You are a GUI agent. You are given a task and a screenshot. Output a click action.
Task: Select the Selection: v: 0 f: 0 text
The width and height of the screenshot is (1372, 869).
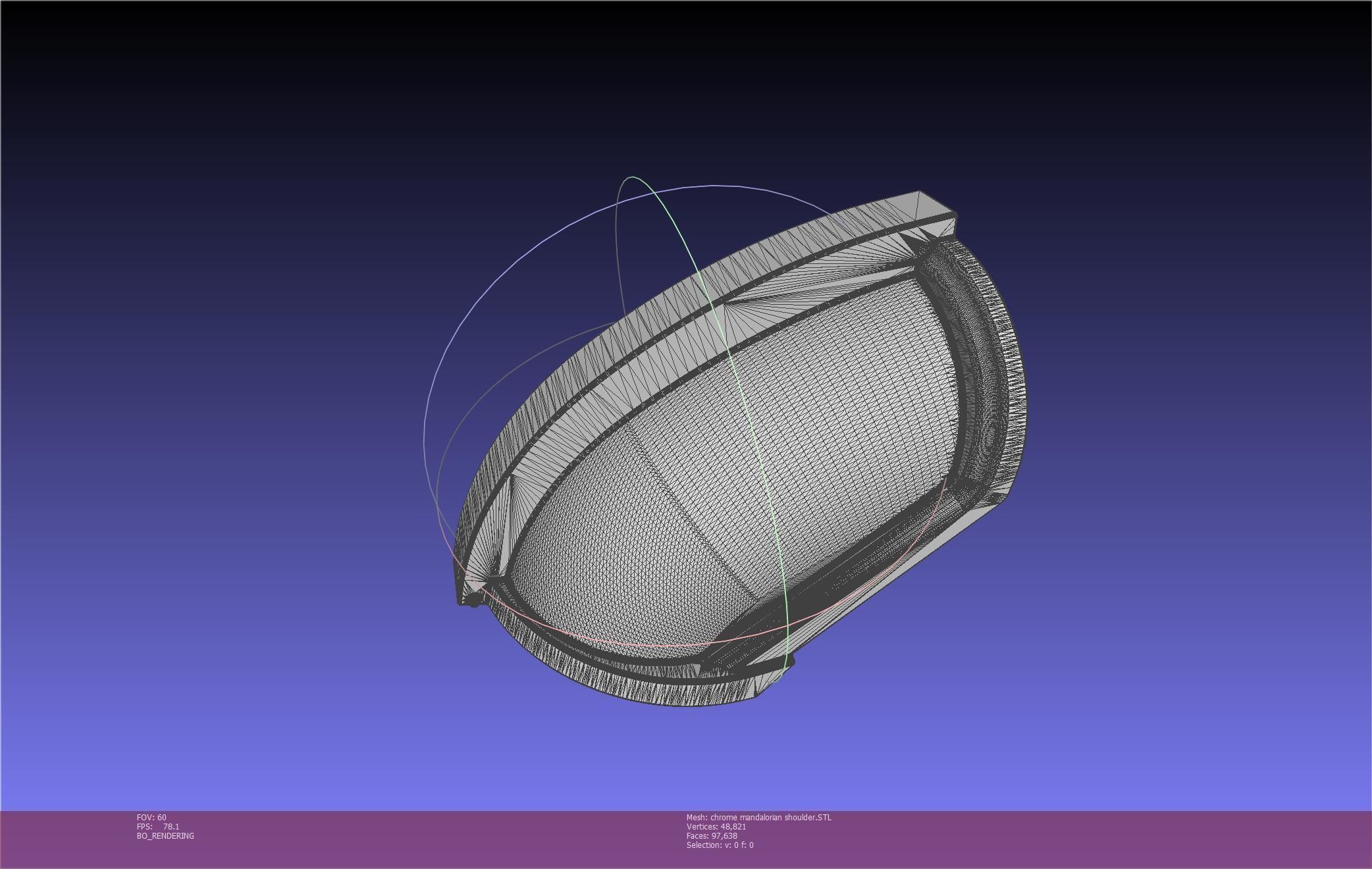coord(720,845)
